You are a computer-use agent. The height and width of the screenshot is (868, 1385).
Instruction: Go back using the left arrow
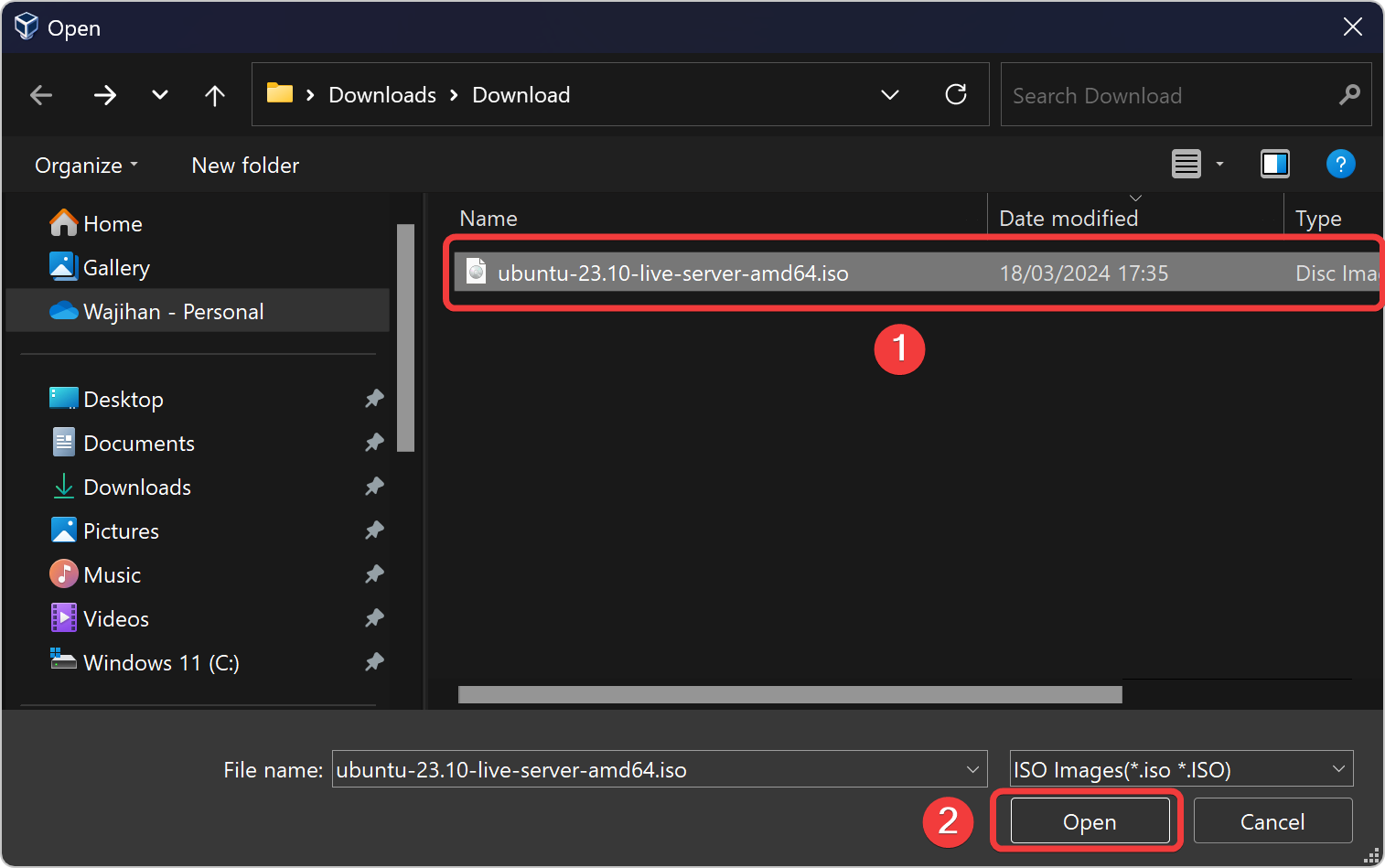tap(41, 95)
